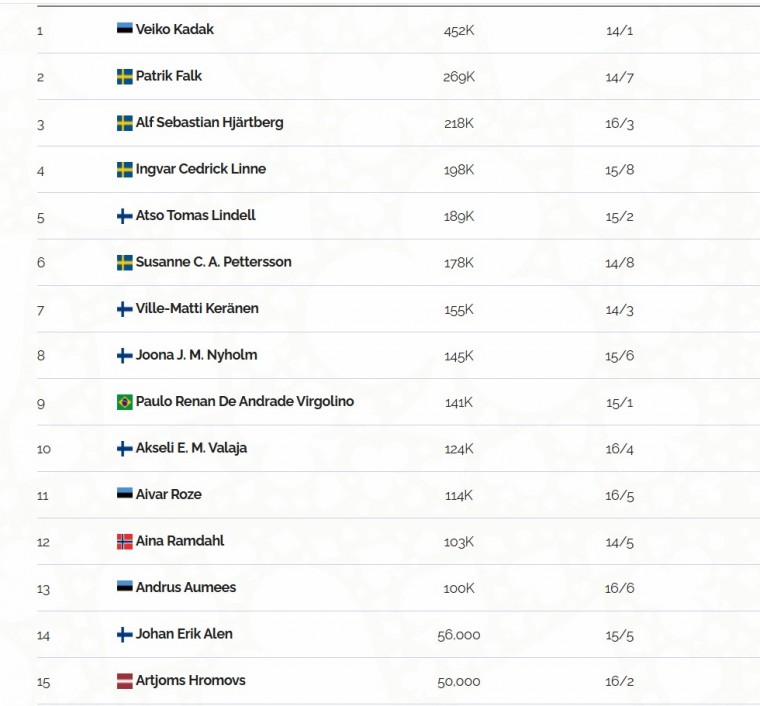Click the Swedish flag next to Patrik Falk

(124, 76)
